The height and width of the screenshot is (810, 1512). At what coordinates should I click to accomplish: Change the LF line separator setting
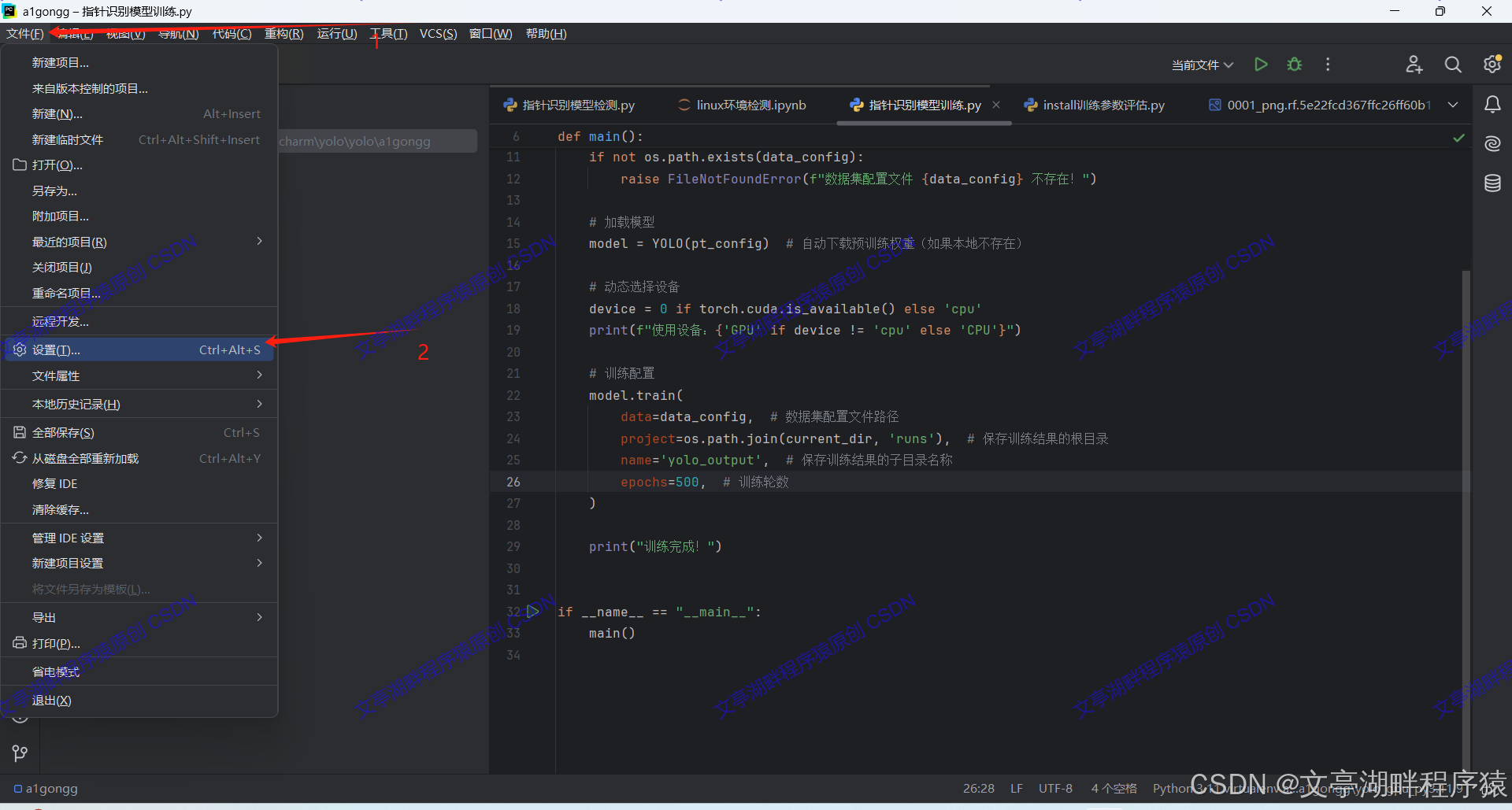pyautogui.click(x=1017, y=788)
